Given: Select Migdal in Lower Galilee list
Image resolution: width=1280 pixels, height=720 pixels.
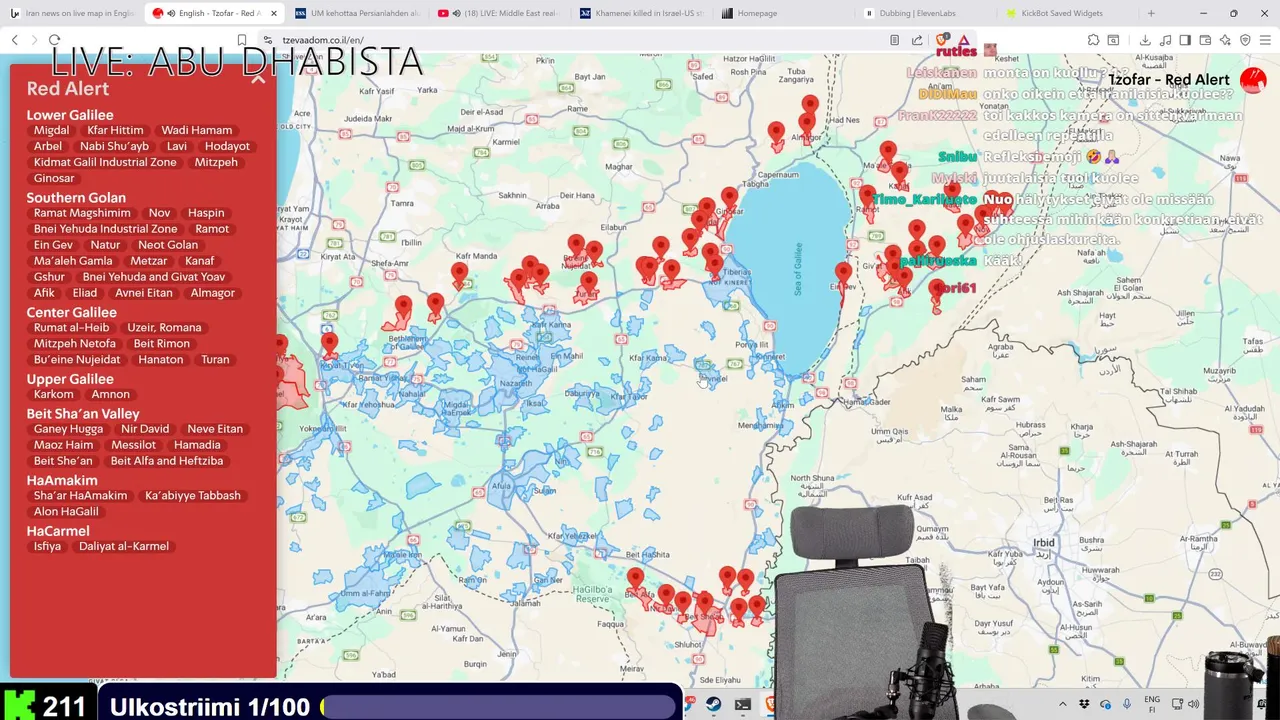Looking at the screenshot, I should (x=51, y=130).
